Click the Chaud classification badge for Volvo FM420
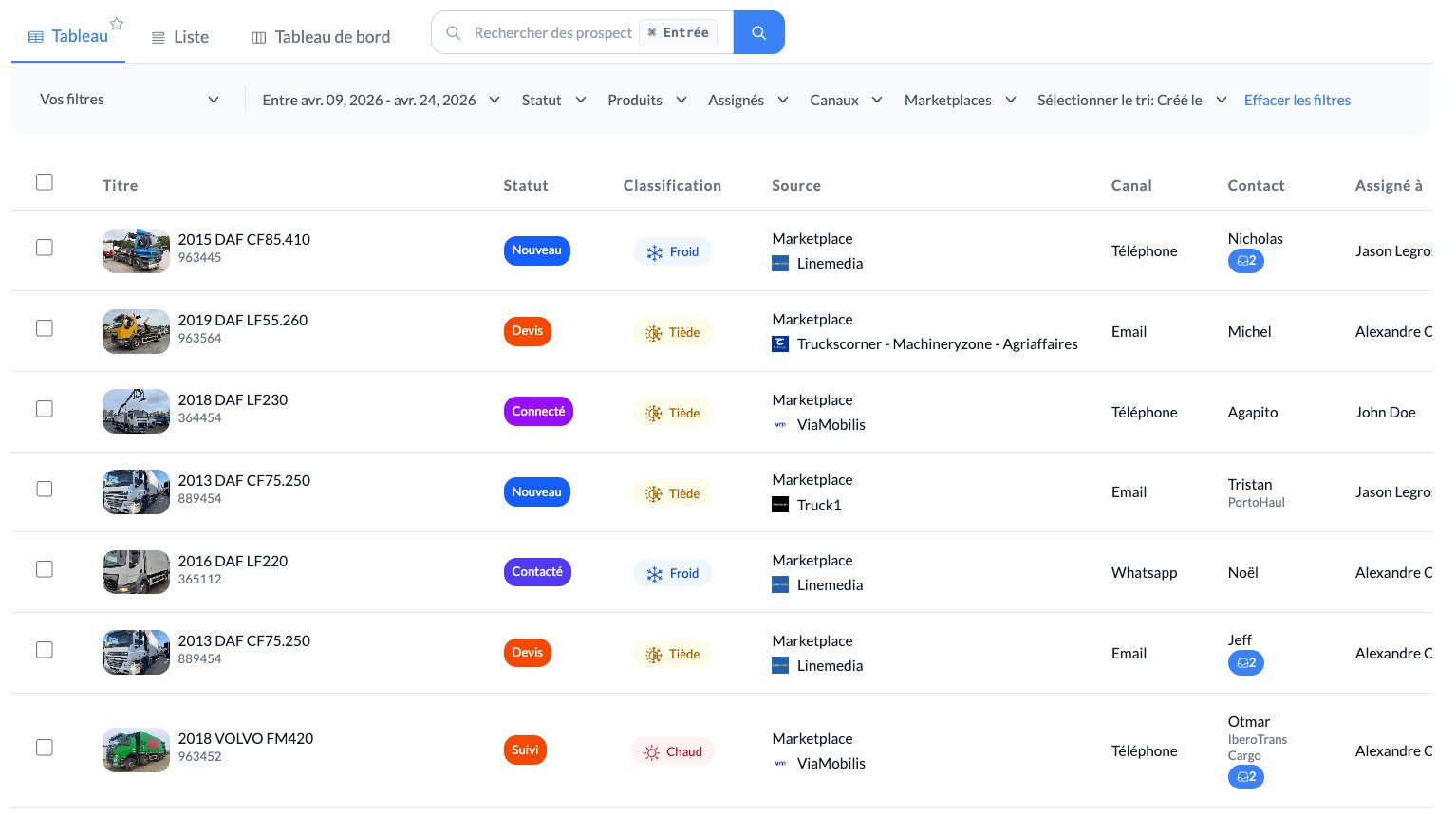The height and width of the screenshot is (815, 1456). point(672,752)
